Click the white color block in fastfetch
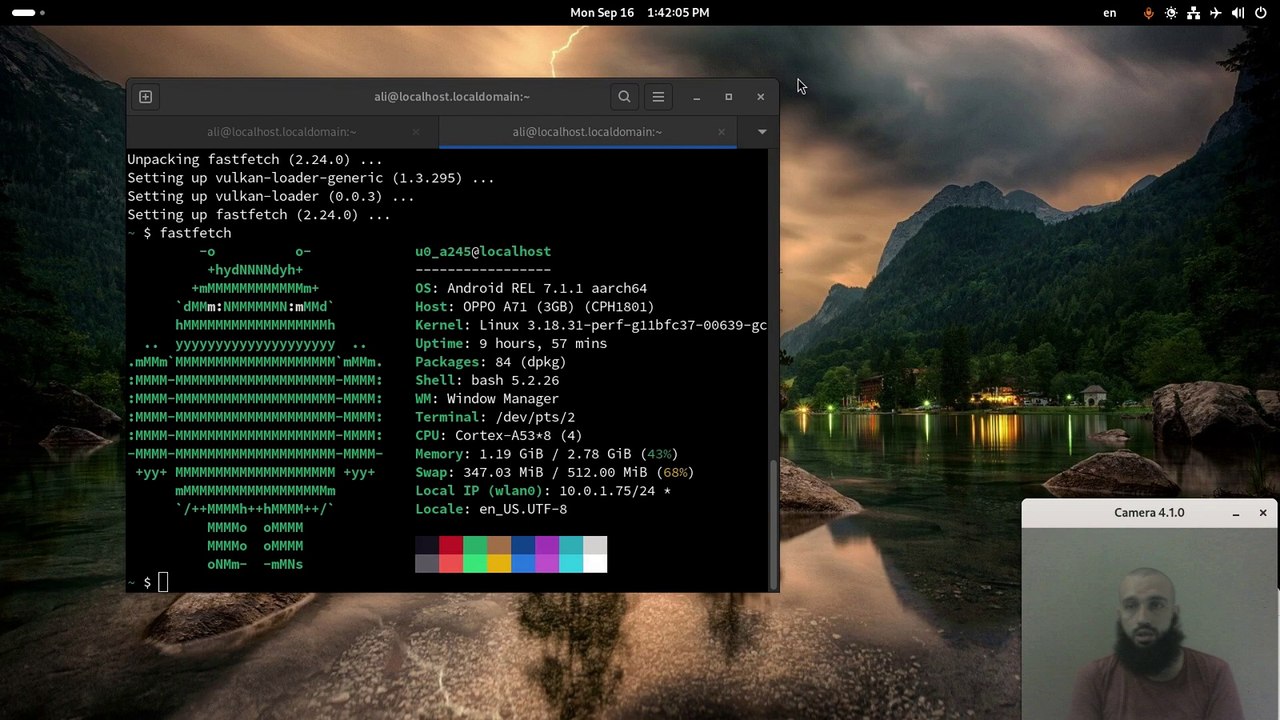The height and width of the screenshot is (720, 1280). (x=595, y=563)
